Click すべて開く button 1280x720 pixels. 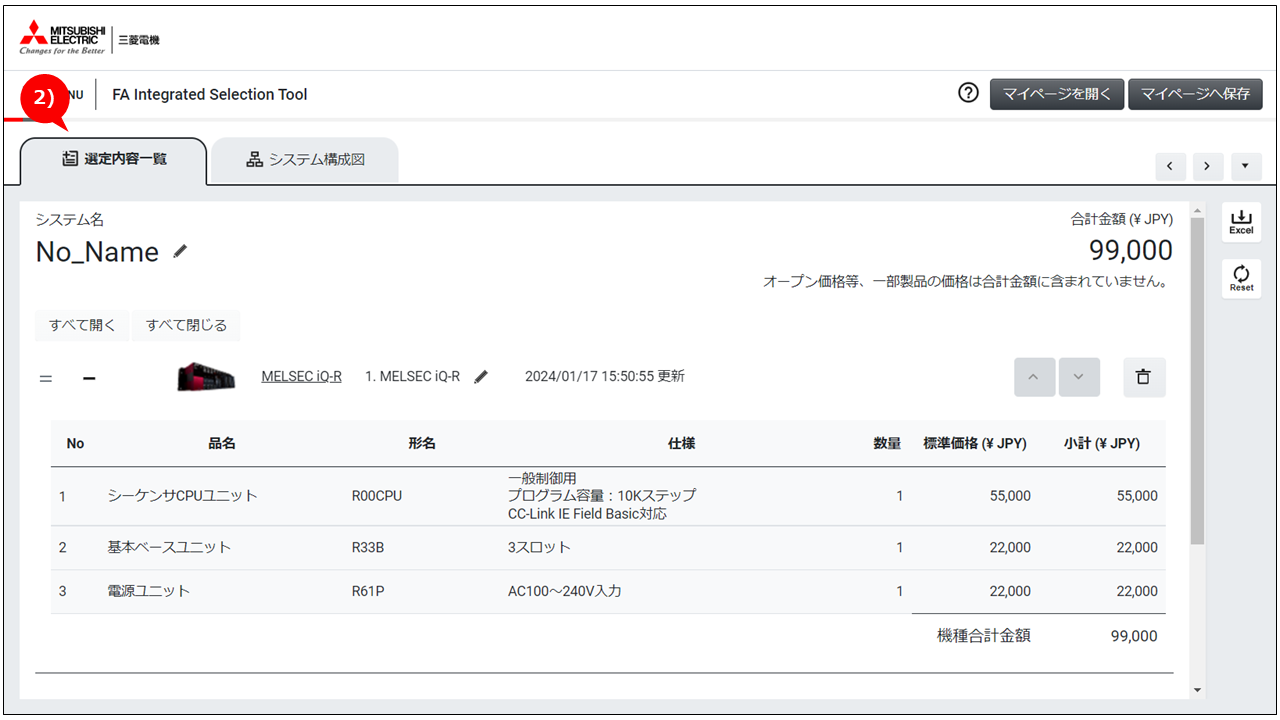[82, 325]
